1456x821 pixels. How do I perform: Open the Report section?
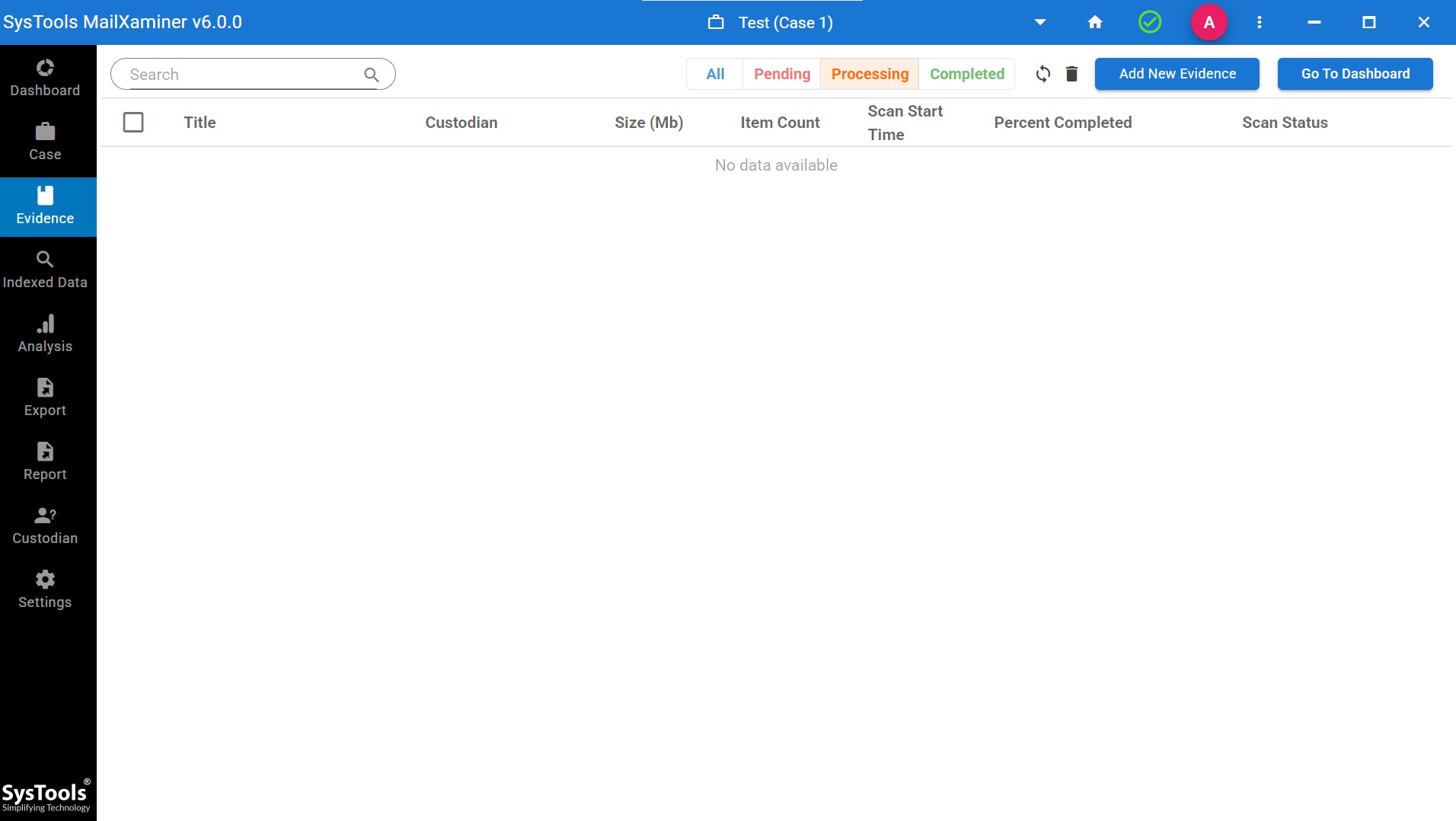tap(45, 462)
